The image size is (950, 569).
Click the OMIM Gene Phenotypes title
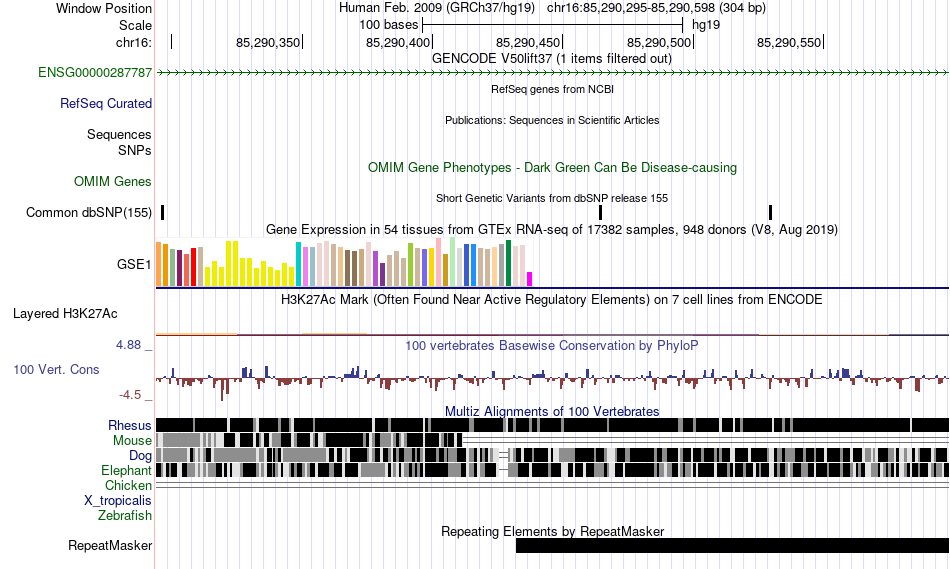[x=552, y=168]
